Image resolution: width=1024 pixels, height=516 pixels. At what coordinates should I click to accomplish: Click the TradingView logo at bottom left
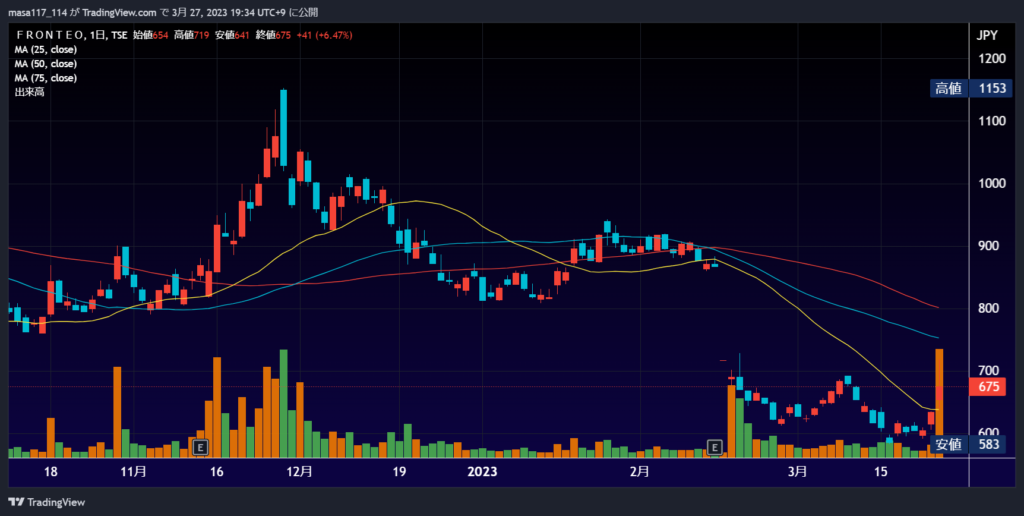[46, 502]
